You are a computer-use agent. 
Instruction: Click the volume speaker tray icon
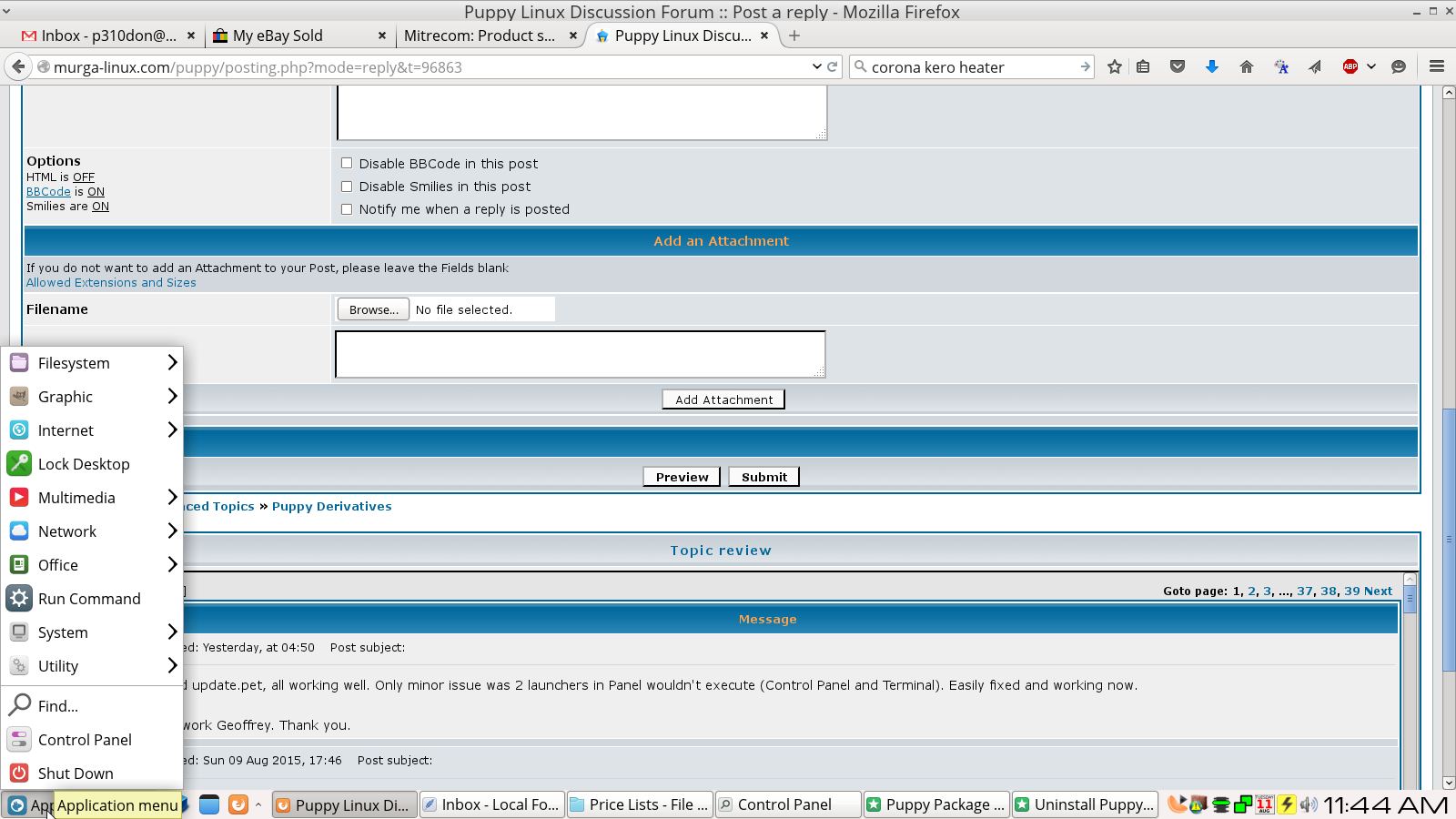pos(1309,804)
